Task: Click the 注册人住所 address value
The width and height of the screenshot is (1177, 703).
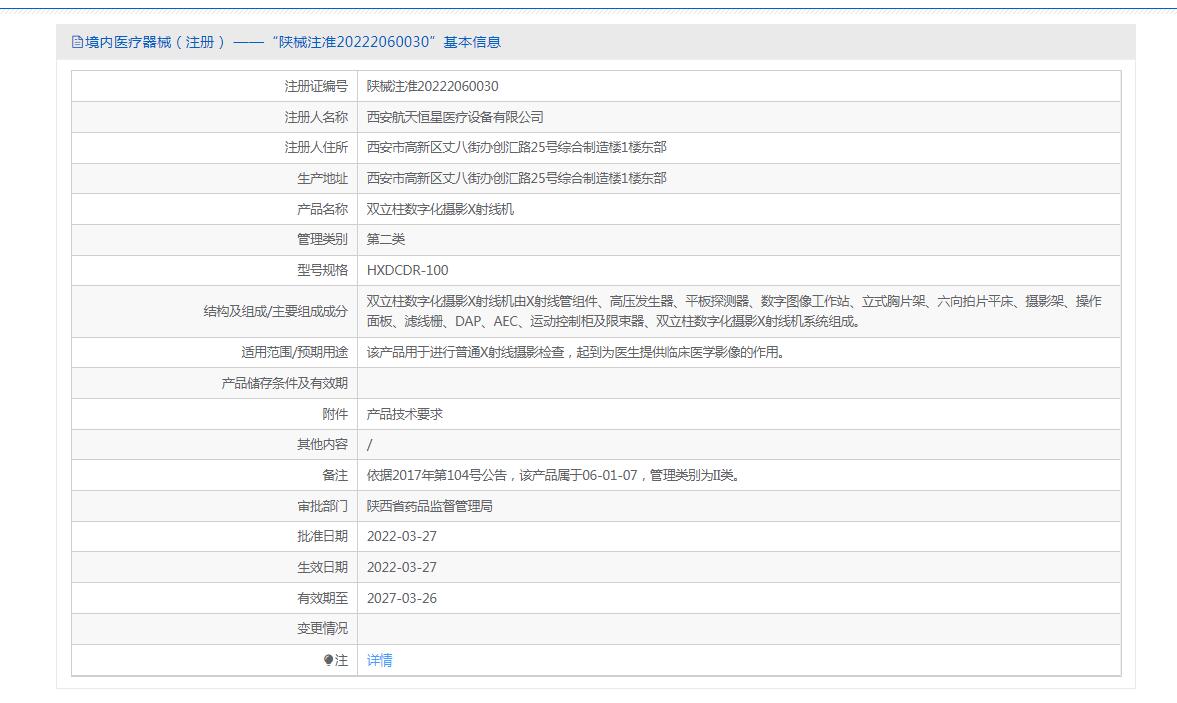Action: click(516, 147)
